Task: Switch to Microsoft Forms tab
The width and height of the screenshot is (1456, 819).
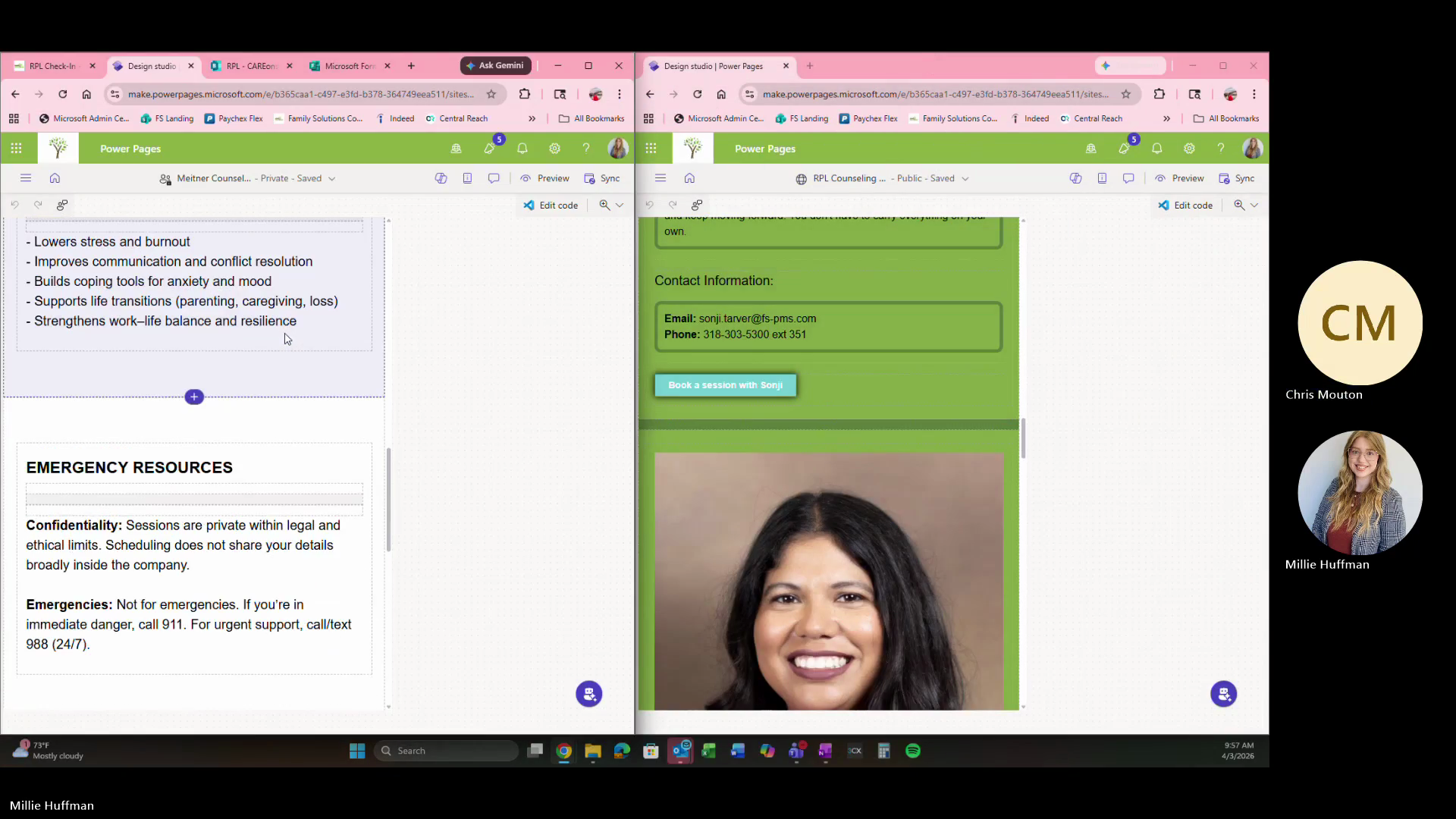Action: click(350, 66)
